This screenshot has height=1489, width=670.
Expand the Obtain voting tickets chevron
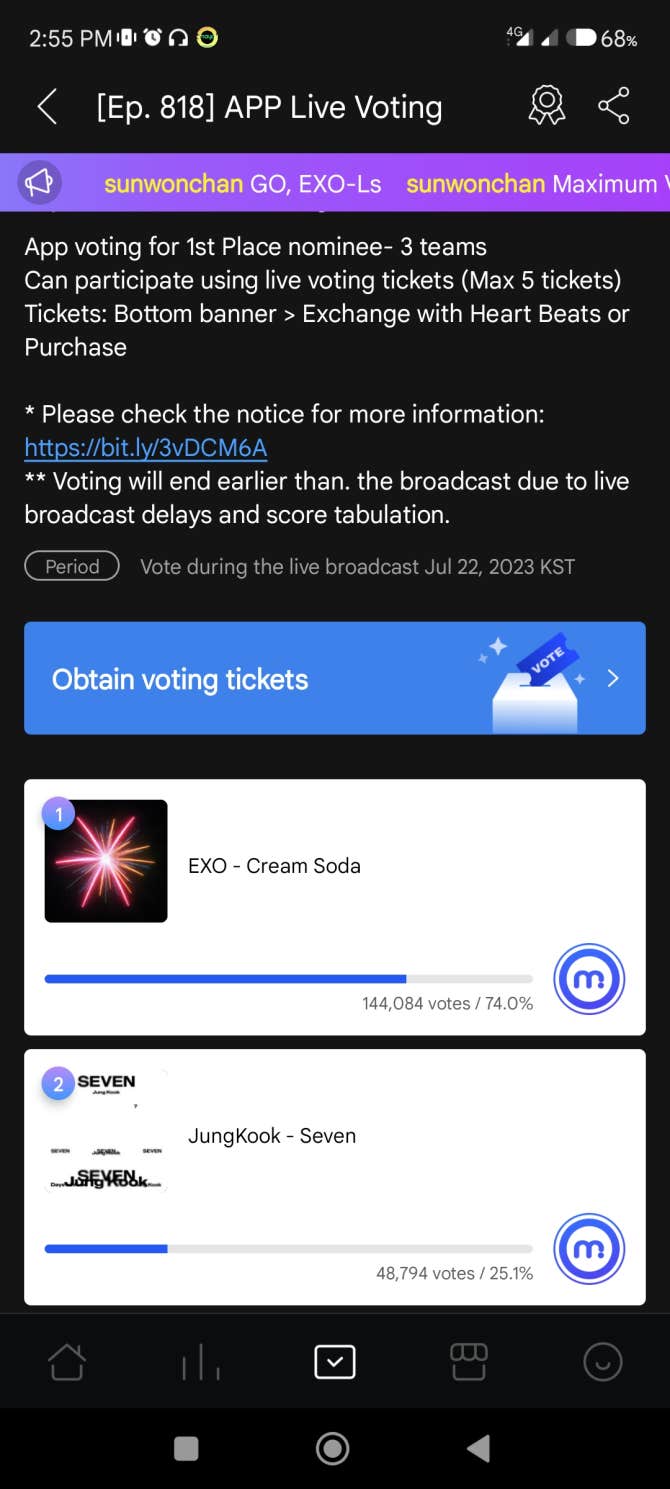(x=613, y=678)
